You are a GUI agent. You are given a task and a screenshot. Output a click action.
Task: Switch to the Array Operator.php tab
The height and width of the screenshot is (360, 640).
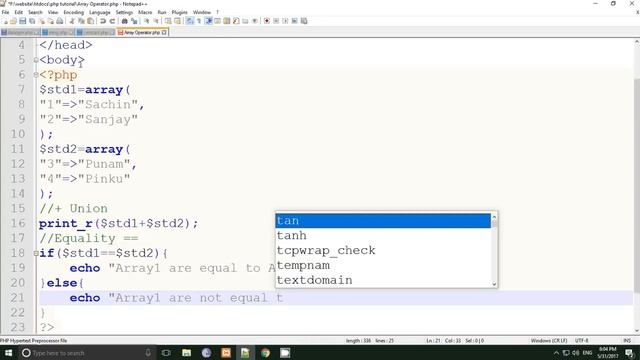[x=141, y=32]
